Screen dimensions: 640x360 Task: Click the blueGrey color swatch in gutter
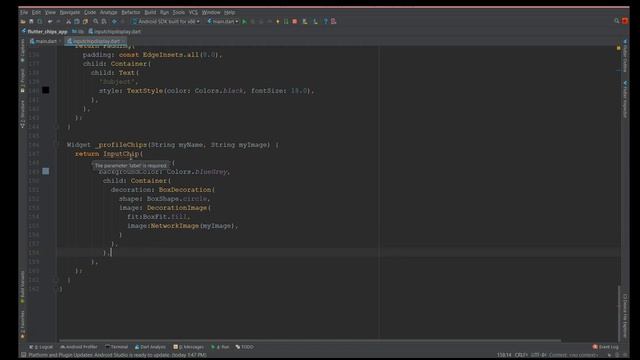pyautogui.click(x=46, y=171)
